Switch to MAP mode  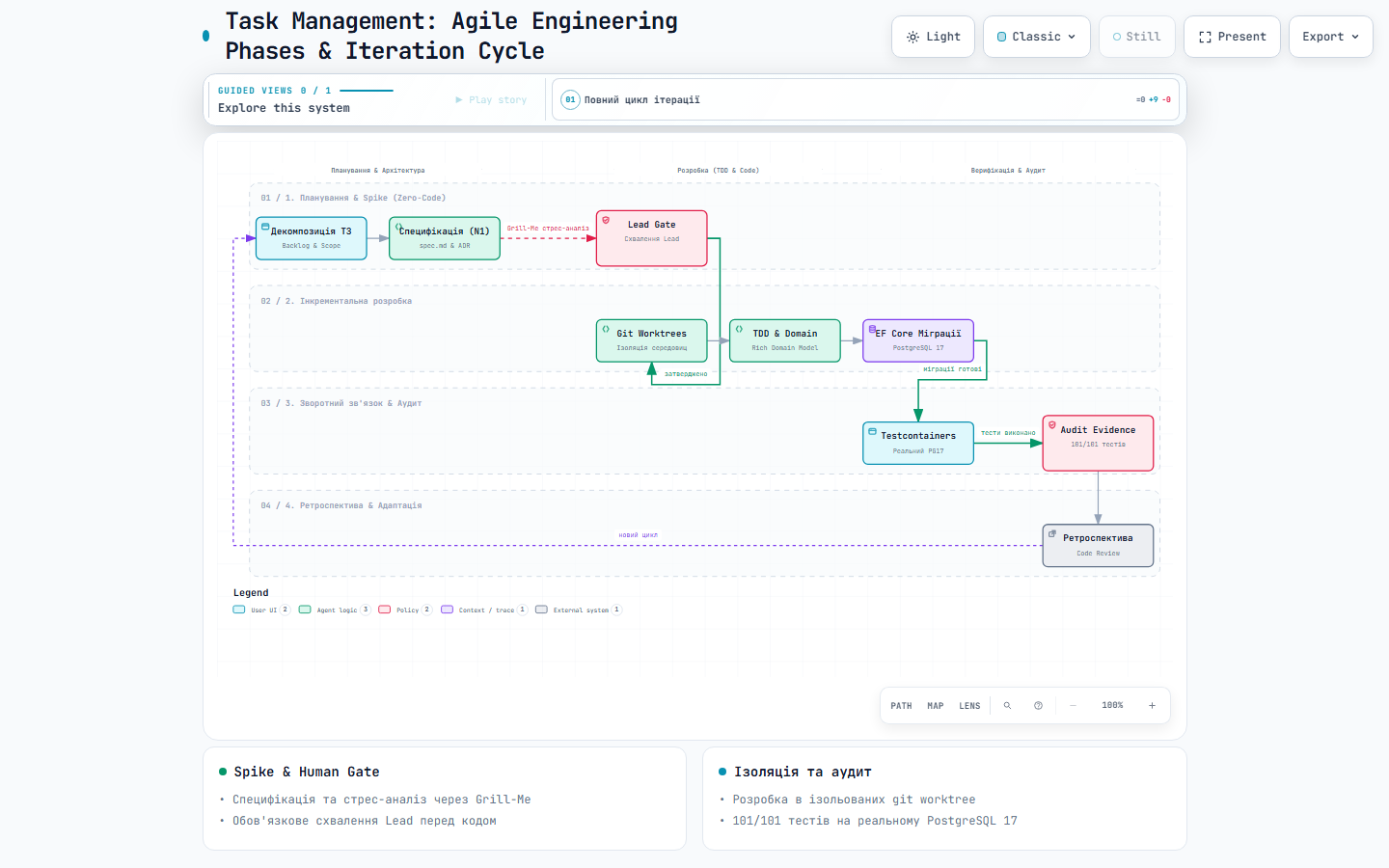click(936, 706)
